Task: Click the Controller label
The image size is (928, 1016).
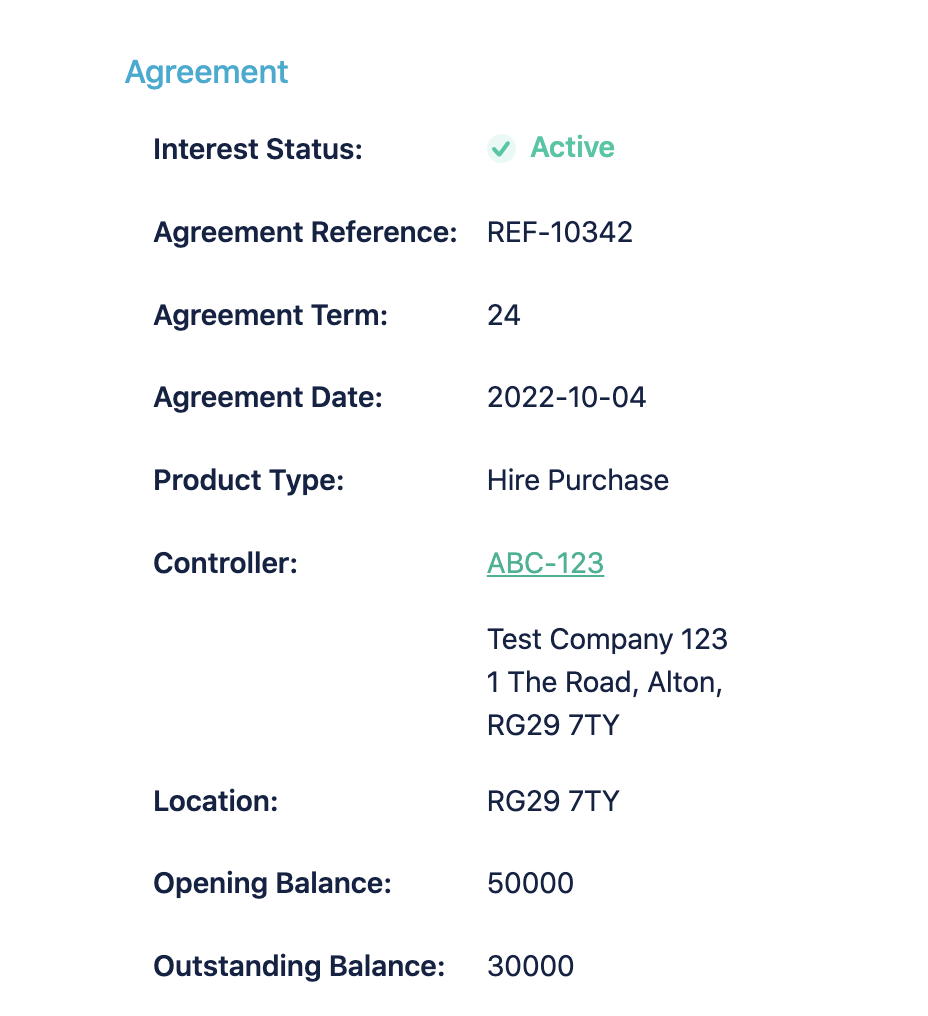Action: click(x=225, y=563)
